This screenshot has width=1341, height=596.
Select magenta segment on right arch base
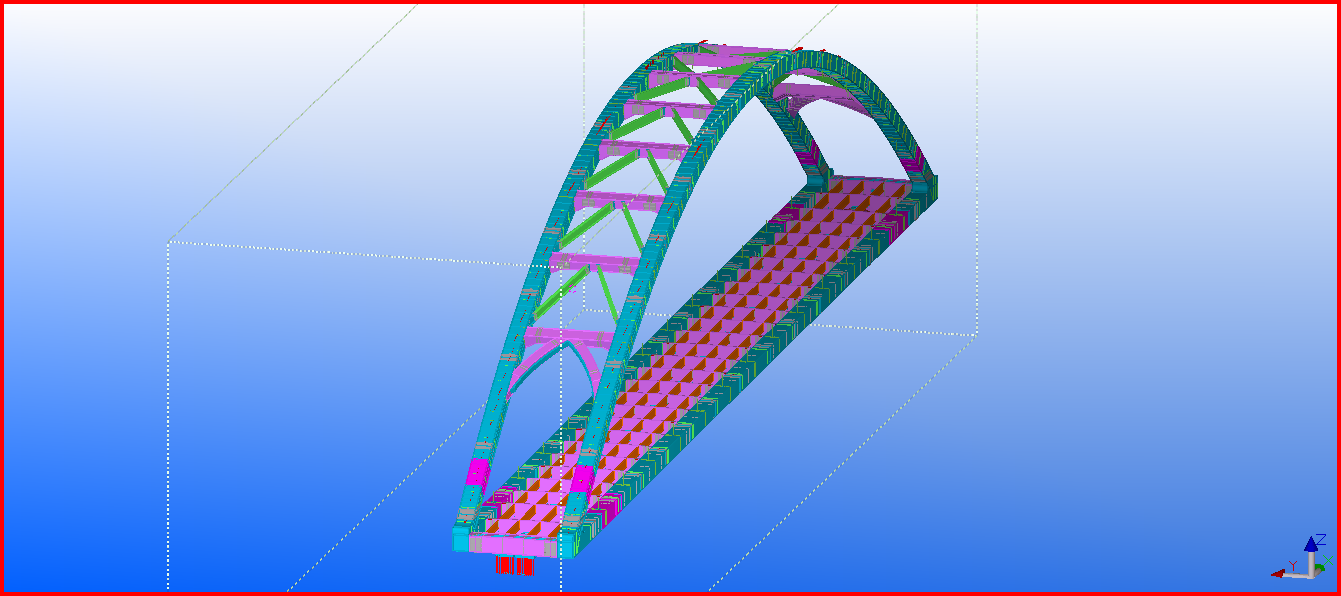pyautogui.click(x=583, y=478)
